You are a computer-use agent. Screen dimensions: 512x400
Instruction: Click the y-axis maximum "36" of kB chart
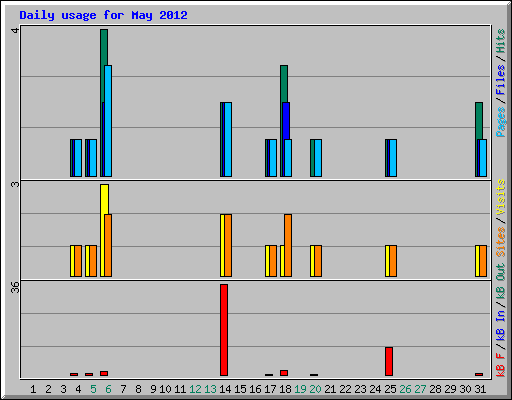pos(15,287)
